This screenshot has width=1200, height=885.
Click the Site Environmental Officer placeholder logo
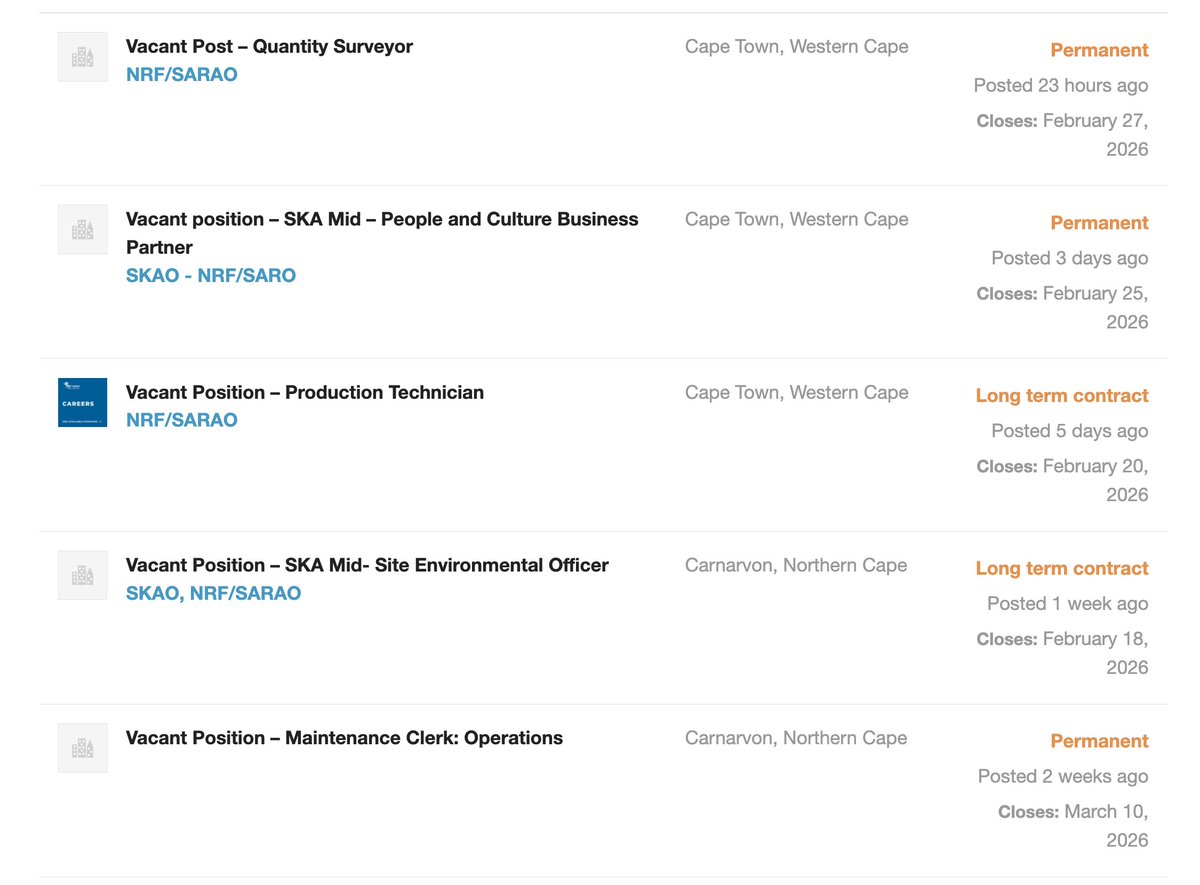pyautogui.click(x=83, y=576)
